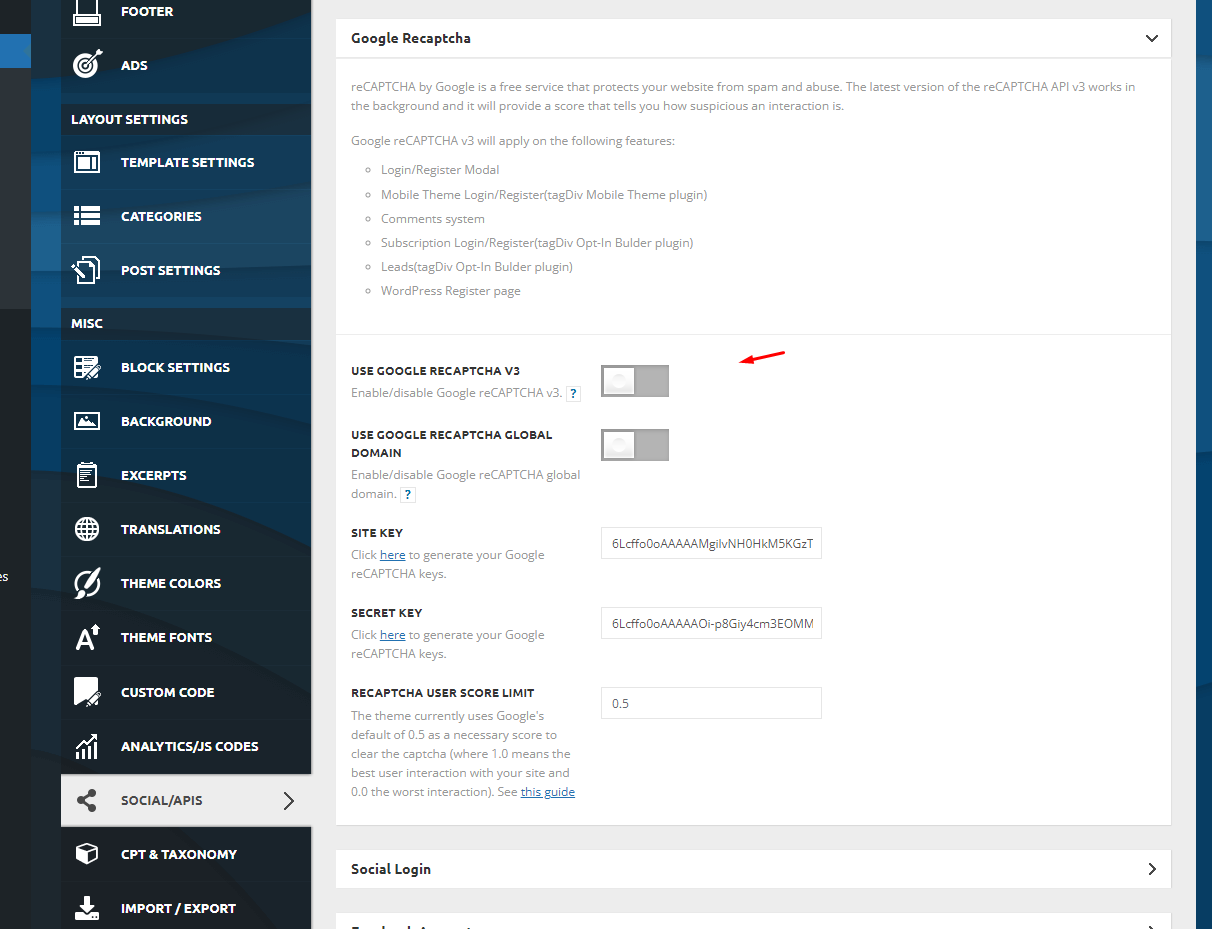Image resolution: width=1212 pixels, height=929 pixels.
Task: Toggle Use Google reCAPTCHA Global Domain switch
Action: [634, 445]
